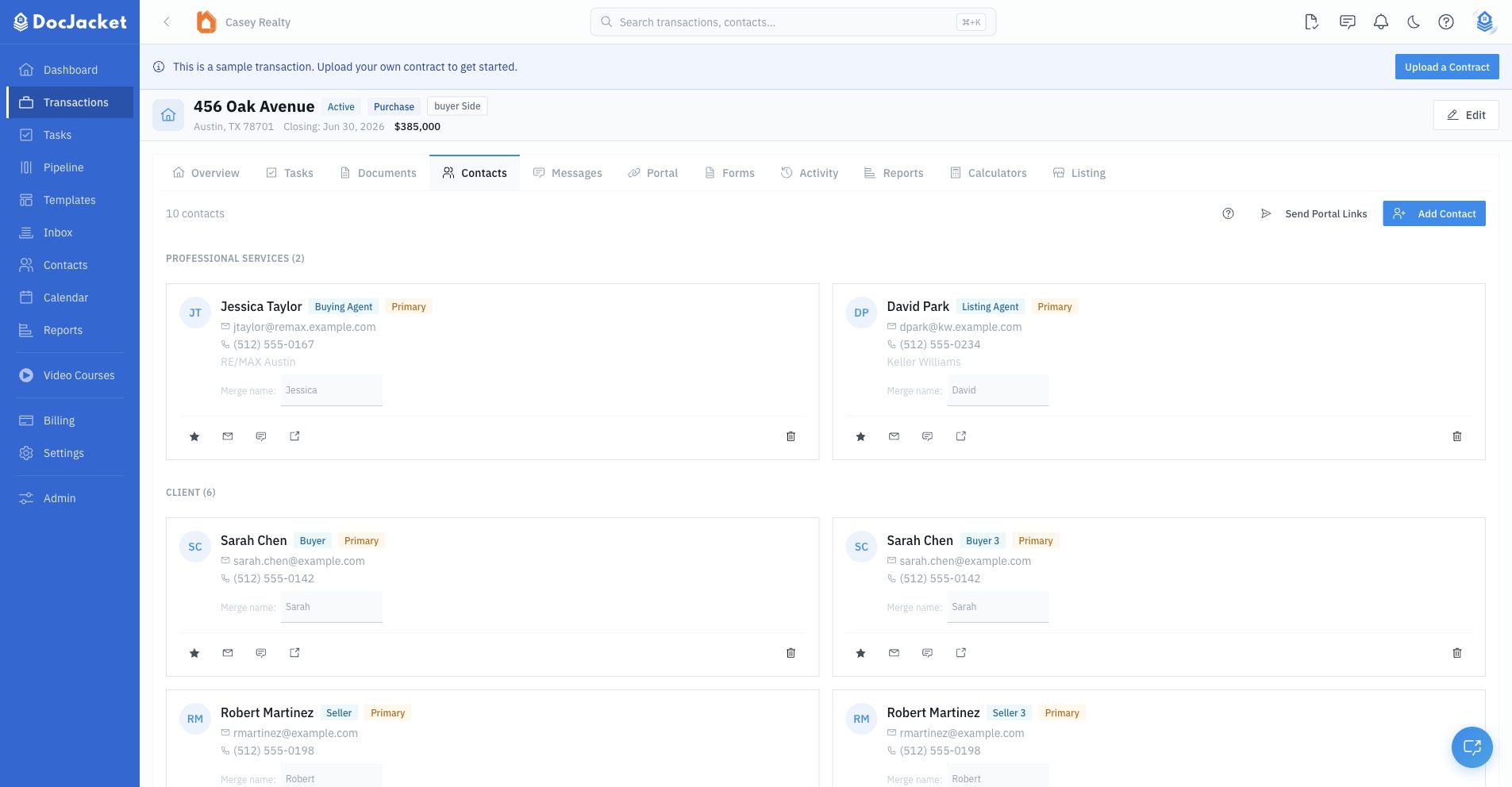This screenshot has height=787, width=1512.
Task: Click the star icon on Sarah Chen Buyer 3 card
Action: [x=860, y=653]
